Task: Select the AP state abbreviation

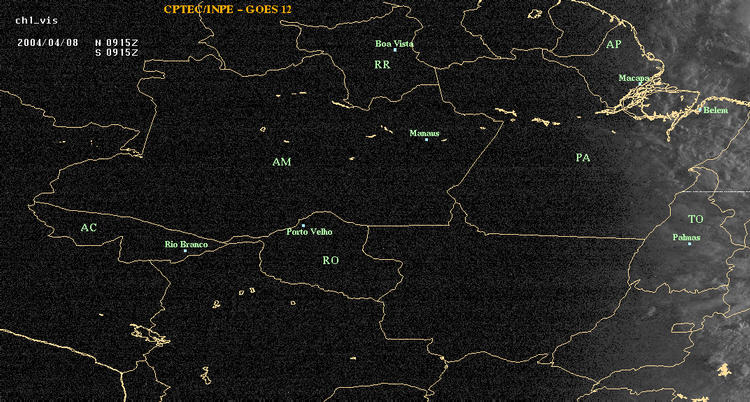Action: (614, 45)
